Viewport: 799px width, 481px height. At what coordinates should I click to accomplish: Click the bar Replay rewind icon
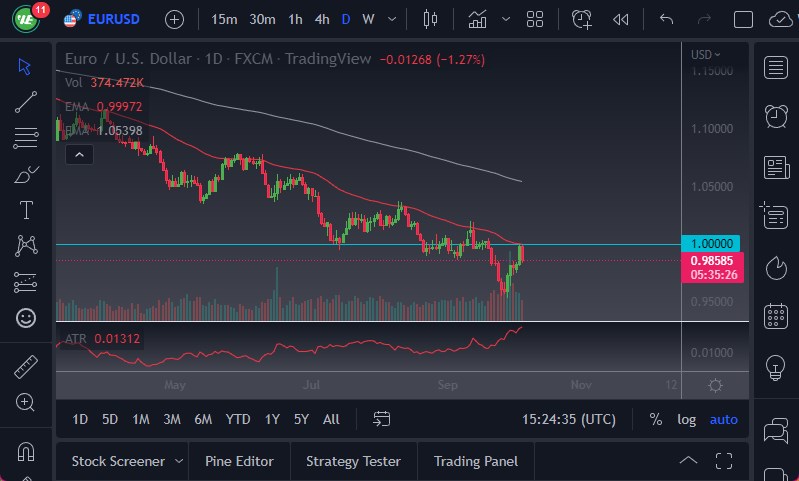[x=621, y=19]
